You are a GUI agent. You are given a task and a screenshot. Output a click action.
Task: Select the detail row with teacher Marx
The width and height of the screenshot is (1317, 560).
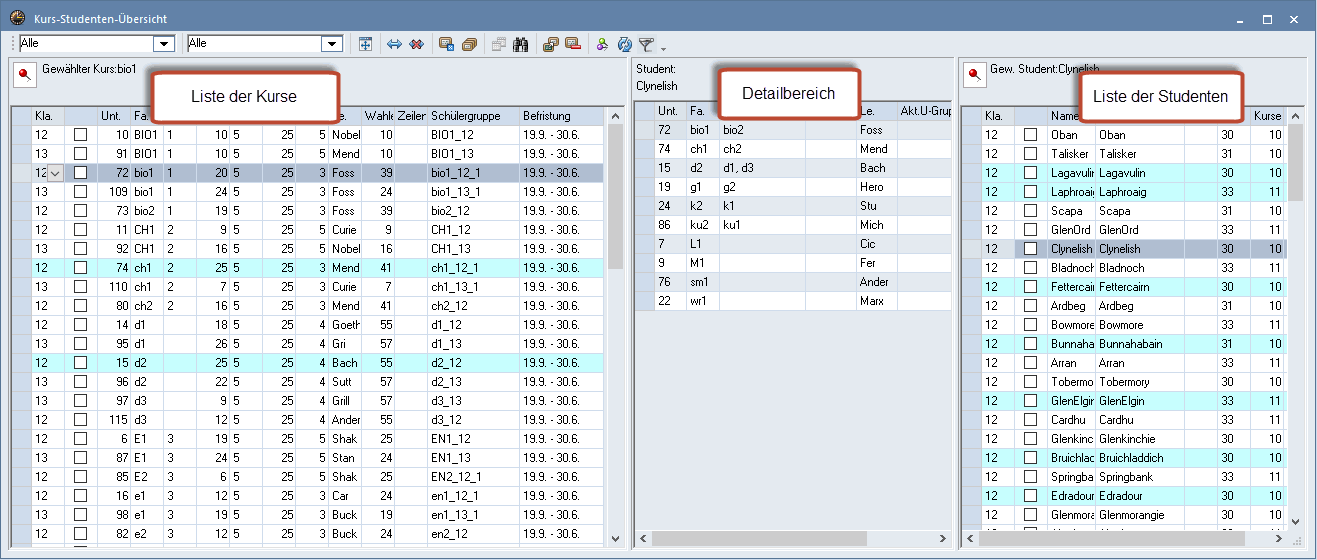793,301
